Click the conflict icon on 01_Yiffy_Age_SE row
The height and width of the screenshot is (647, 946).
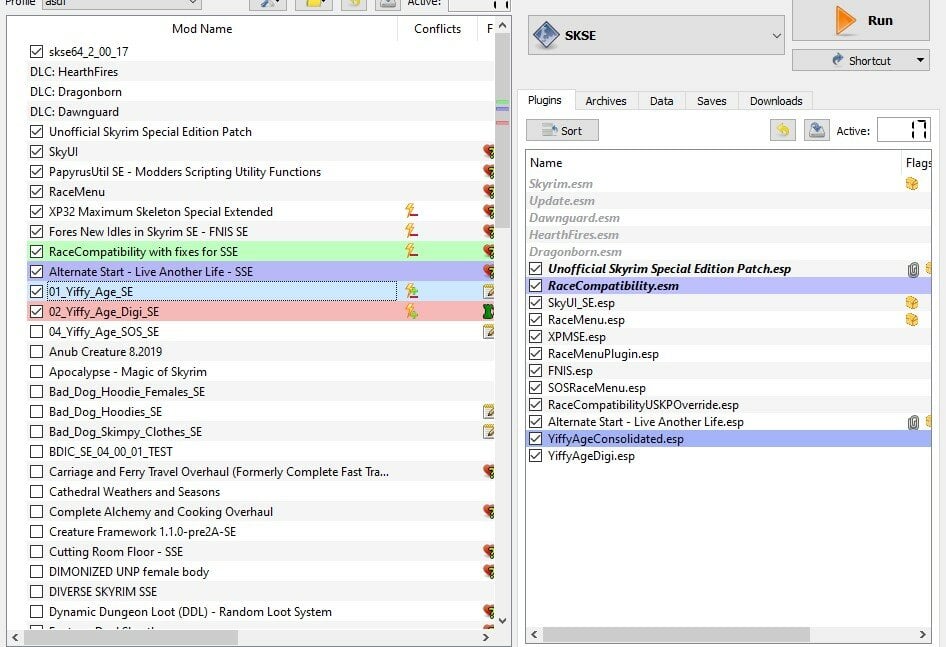pos(411,291)
